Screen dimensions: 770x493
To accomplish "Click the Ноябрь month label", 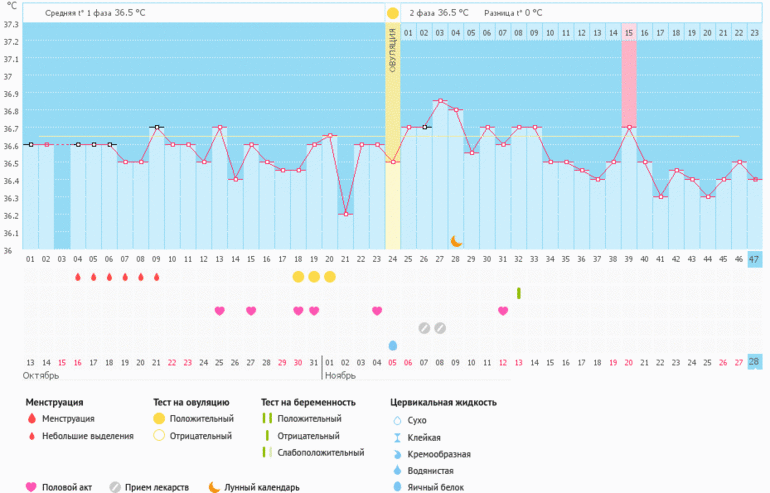I will (341, 376).
